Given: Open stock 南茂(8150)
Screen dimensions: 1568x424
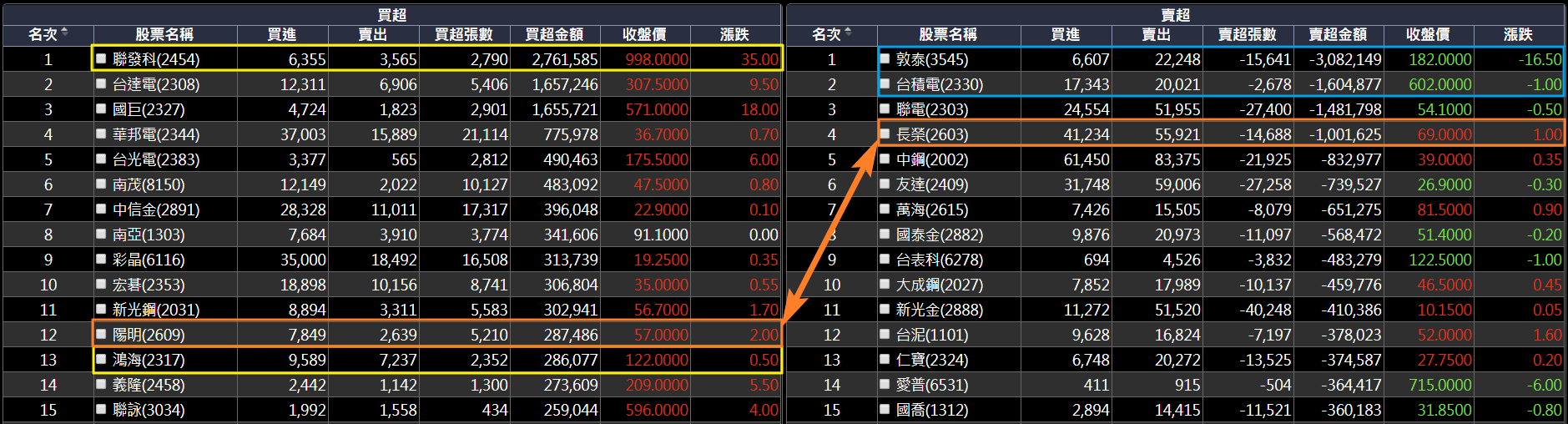Looking at the screenshot, I should tap(149, 184).
